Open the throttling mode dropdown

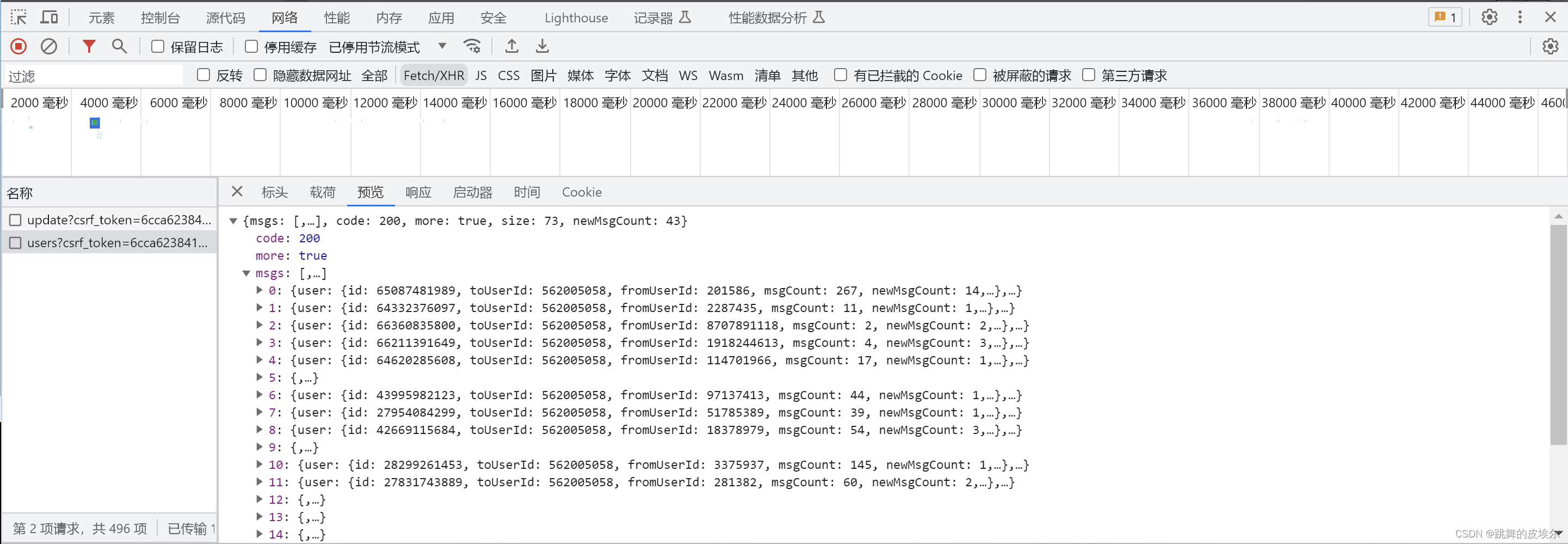pyautogui.click(x=388, y=47)
